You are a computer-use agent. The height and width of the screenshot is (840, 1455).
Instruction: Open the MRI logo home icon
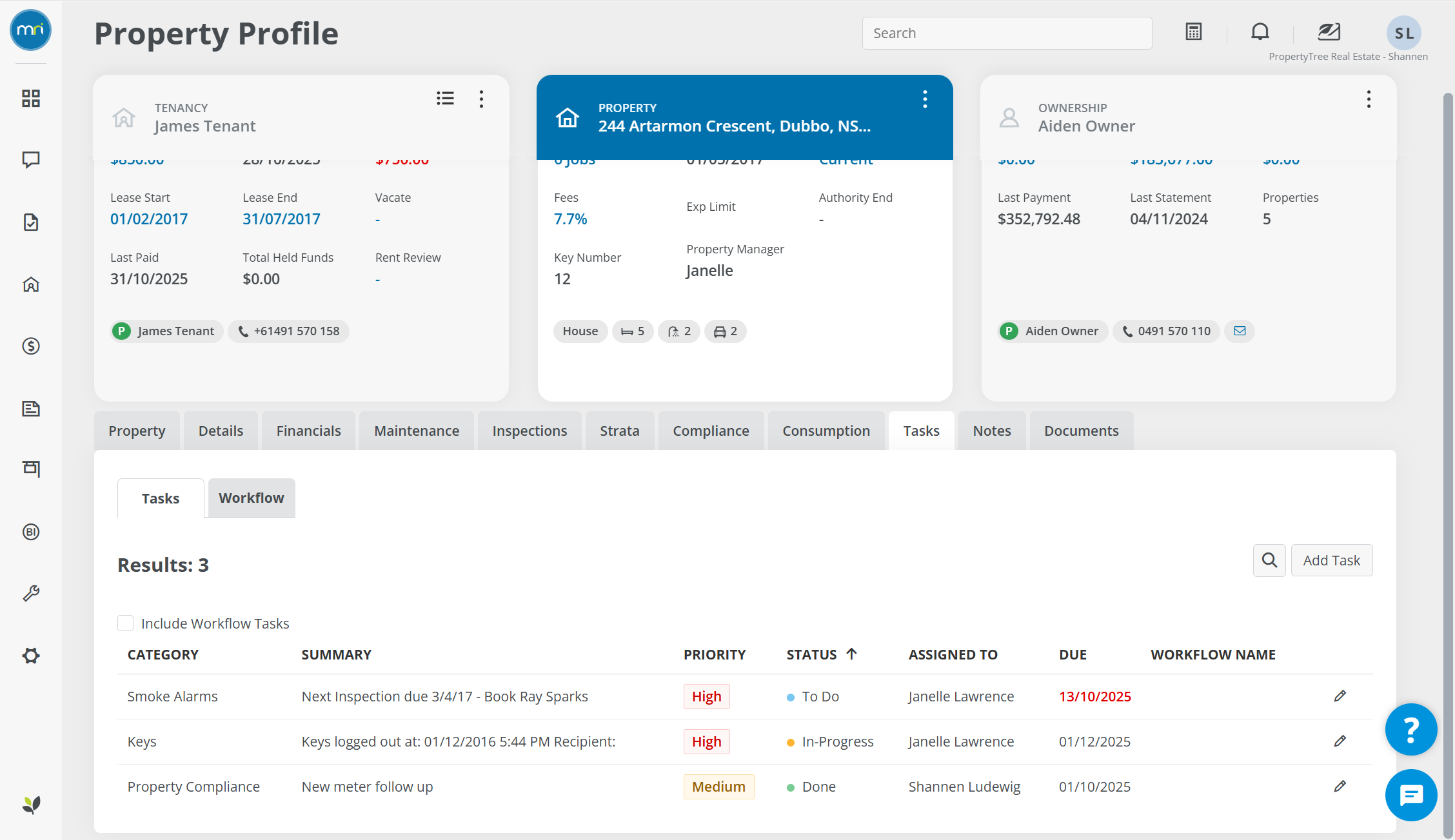[x=30, y=30]
